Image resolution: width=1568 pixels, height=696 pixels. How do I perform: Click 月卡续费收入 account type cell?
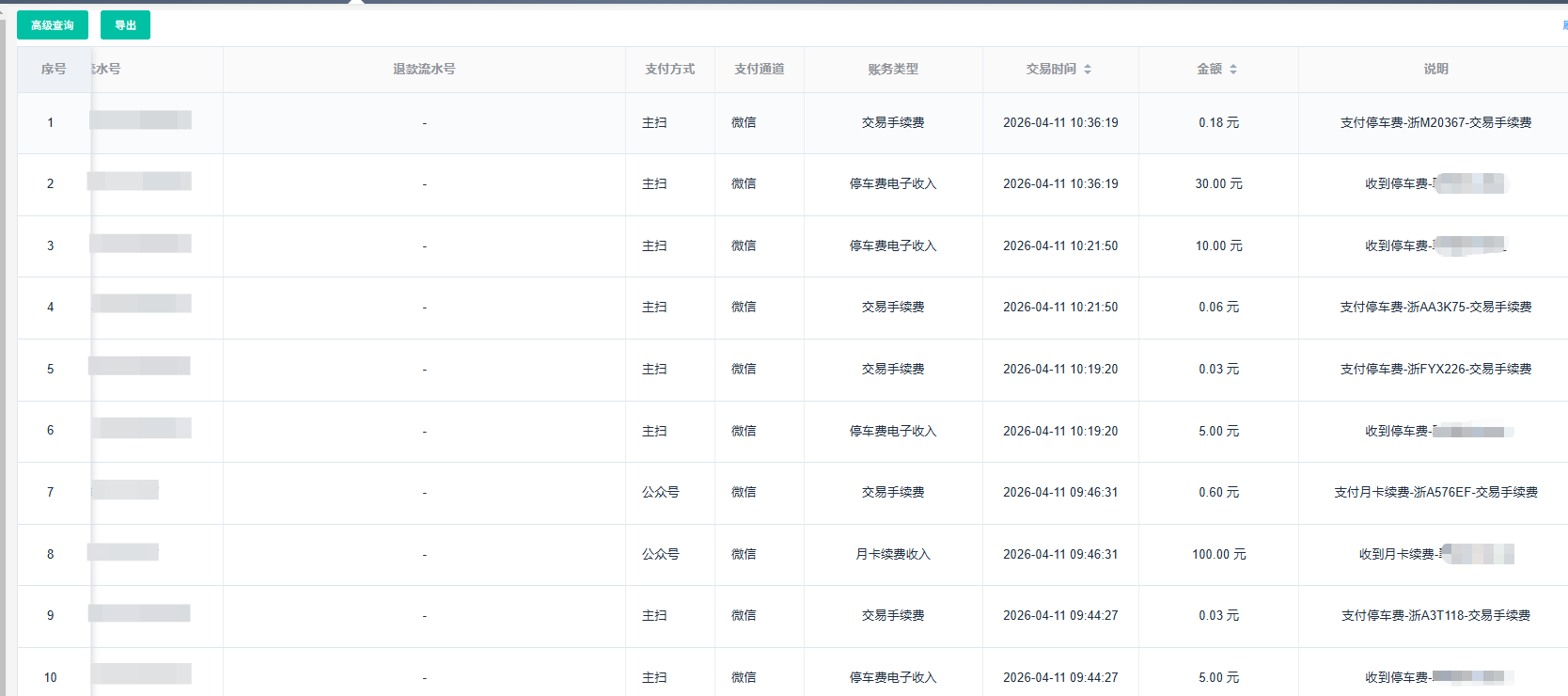tap(893, 554)
